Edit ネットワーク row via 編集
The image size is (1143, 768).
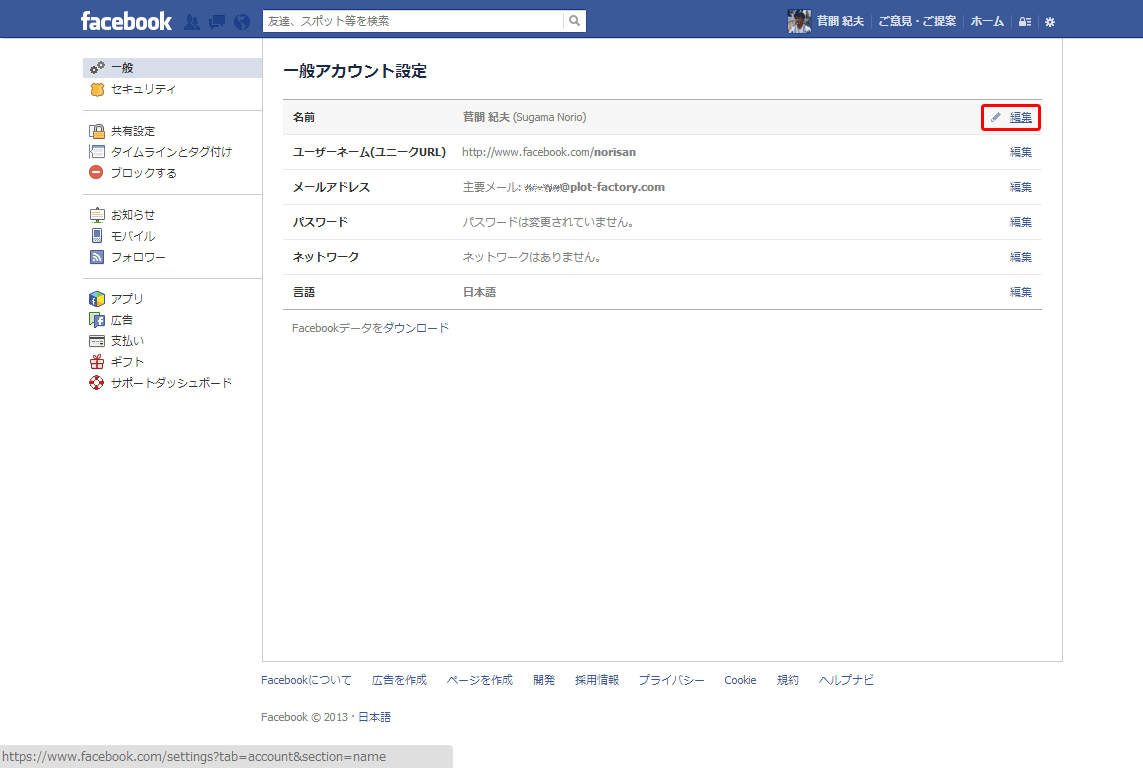(1021, 257)
